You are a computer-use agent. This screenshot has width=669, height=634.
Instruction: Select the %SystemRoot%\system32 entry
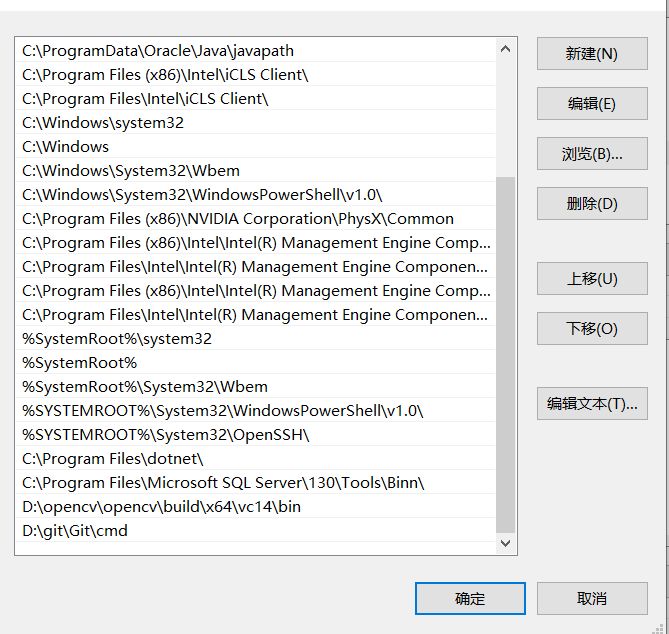click(256, 339)
